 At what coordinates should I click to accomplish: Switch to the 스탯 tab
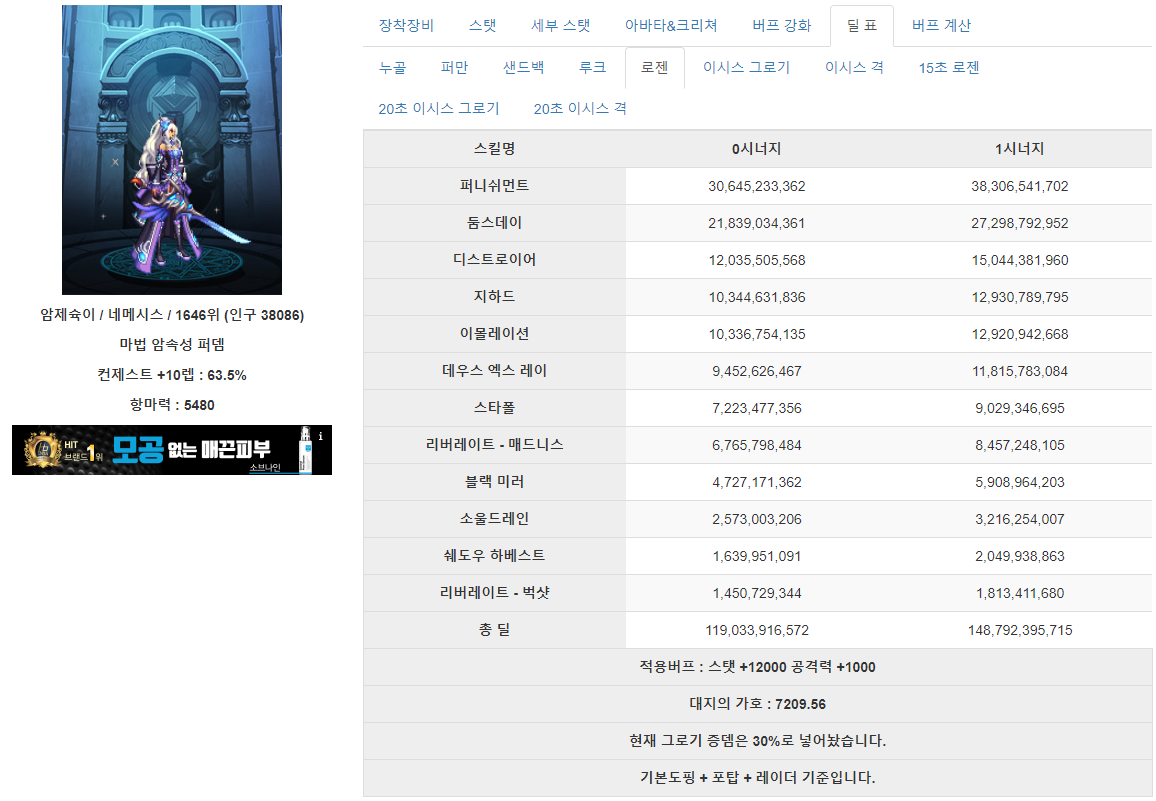coord(482,26)
